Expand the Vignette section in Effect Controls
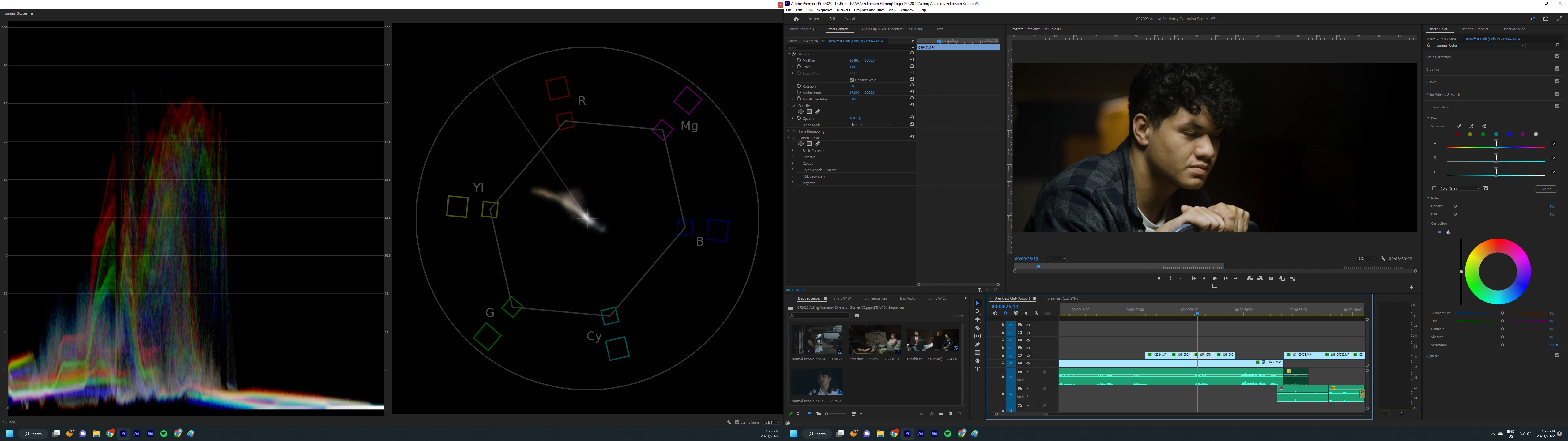The width and height of the screenshot is (1568, 441). [792, 183]
